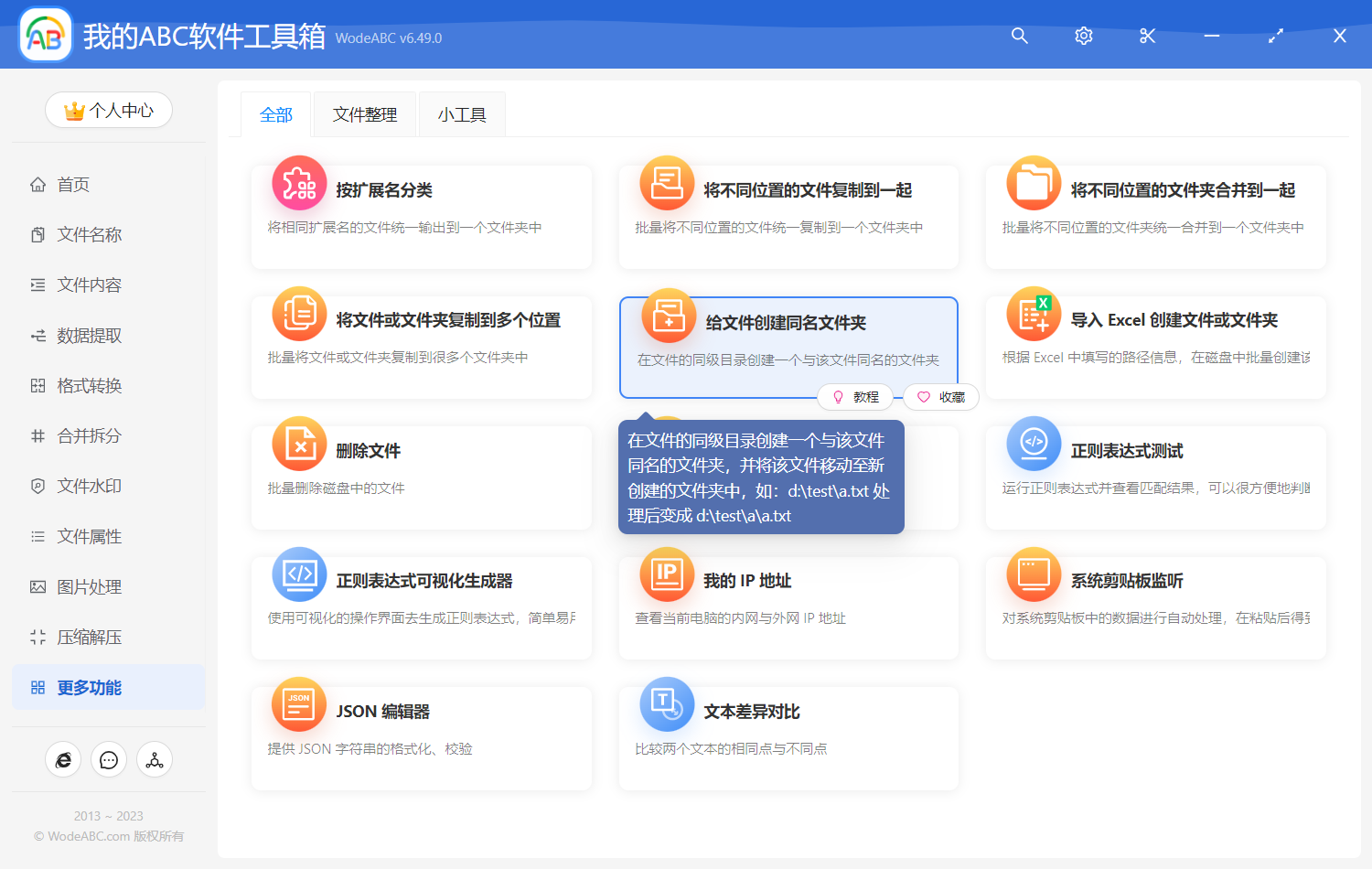Switch to the 文件整理 tab
The image size is (1372, 869).
[x=364, y=113]
